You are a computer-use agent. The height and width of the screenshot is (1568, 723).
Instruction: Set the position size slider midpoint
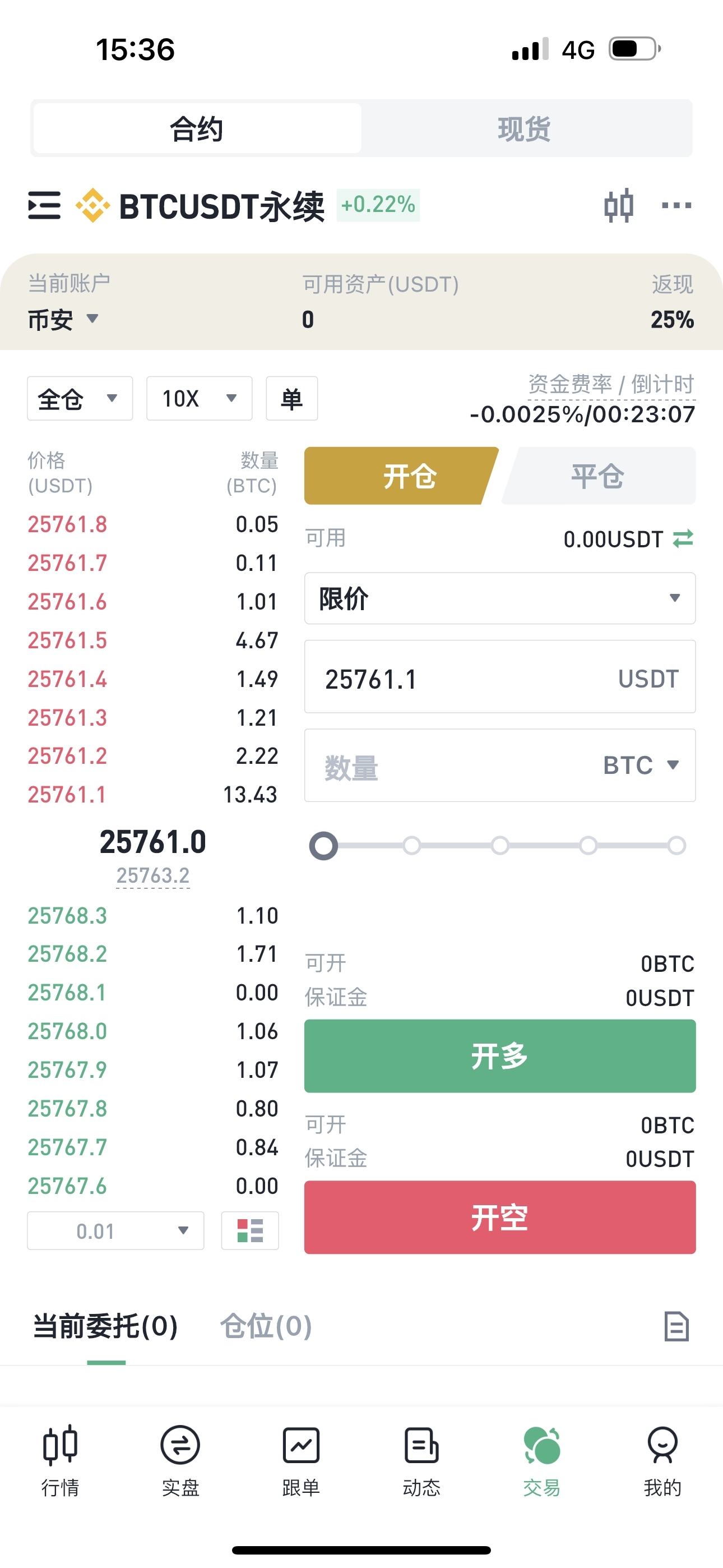(499, 846)
